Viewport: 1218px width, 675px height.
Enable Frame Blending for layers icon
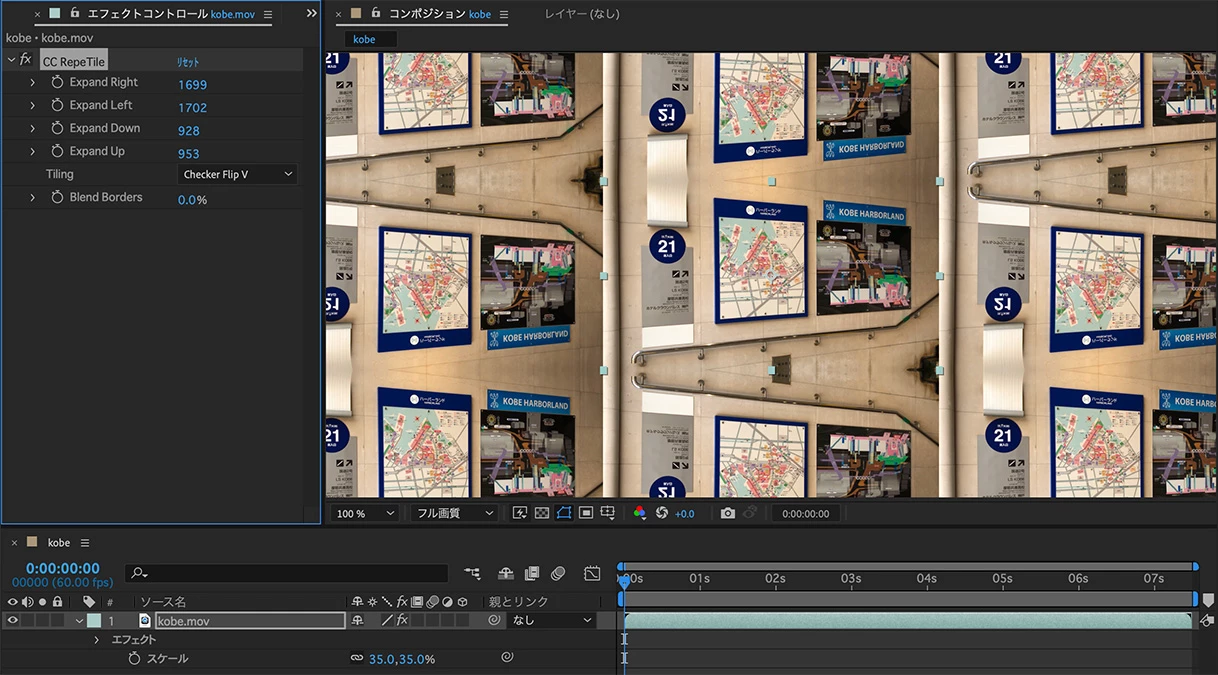[532, 573]
